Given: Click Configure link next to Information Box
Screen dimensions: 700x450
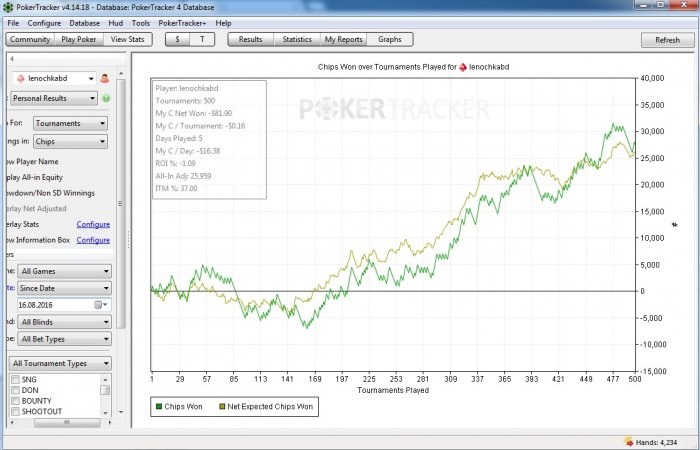Looking at the screenshot, I should tap(93, 240).
